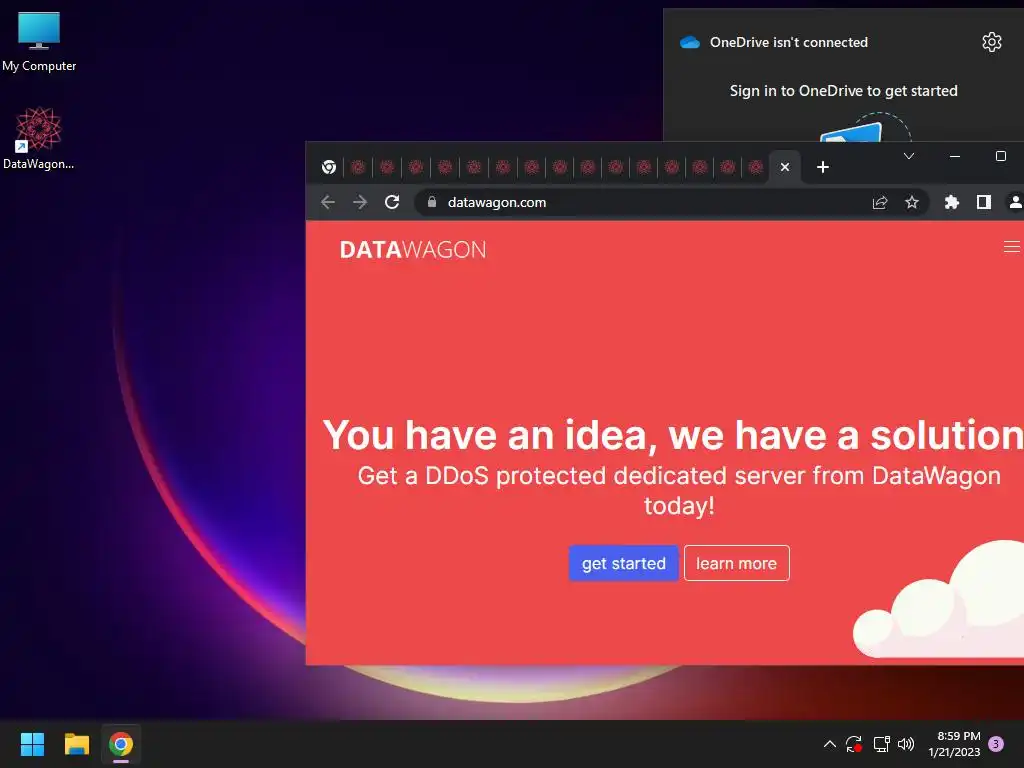Maximize the Chrome window
1024x768 pixels.
coord(1000,156)
